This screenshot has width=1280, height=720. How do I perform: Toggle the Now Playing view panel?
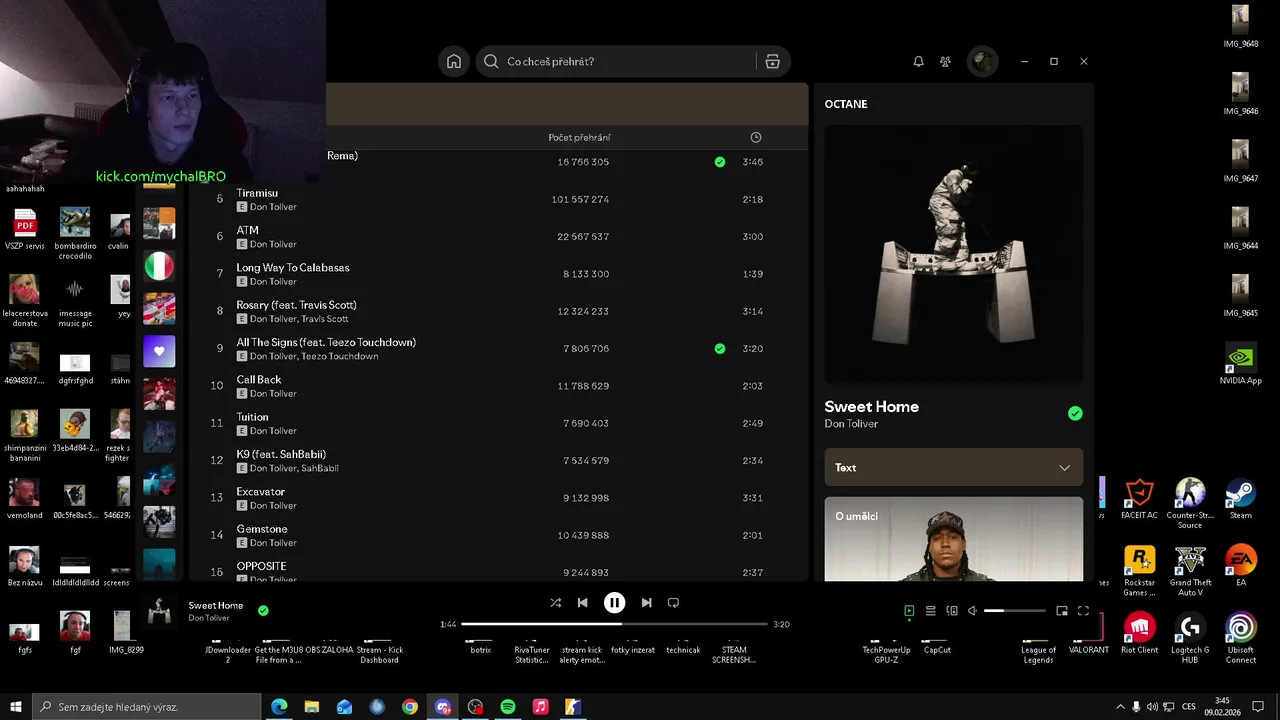pos(909,611)
